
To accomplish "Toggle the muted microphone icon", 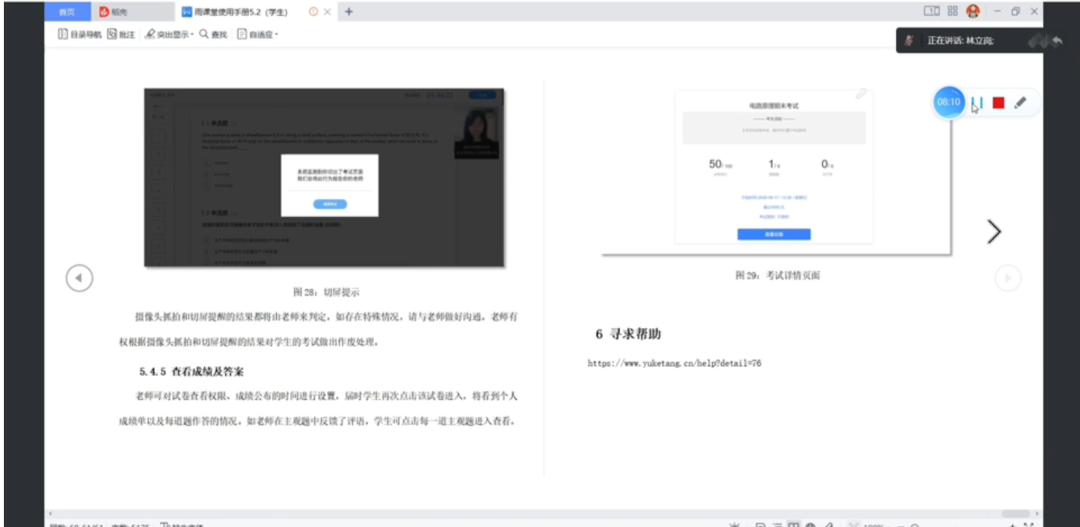I will click(x=909, y=41).
